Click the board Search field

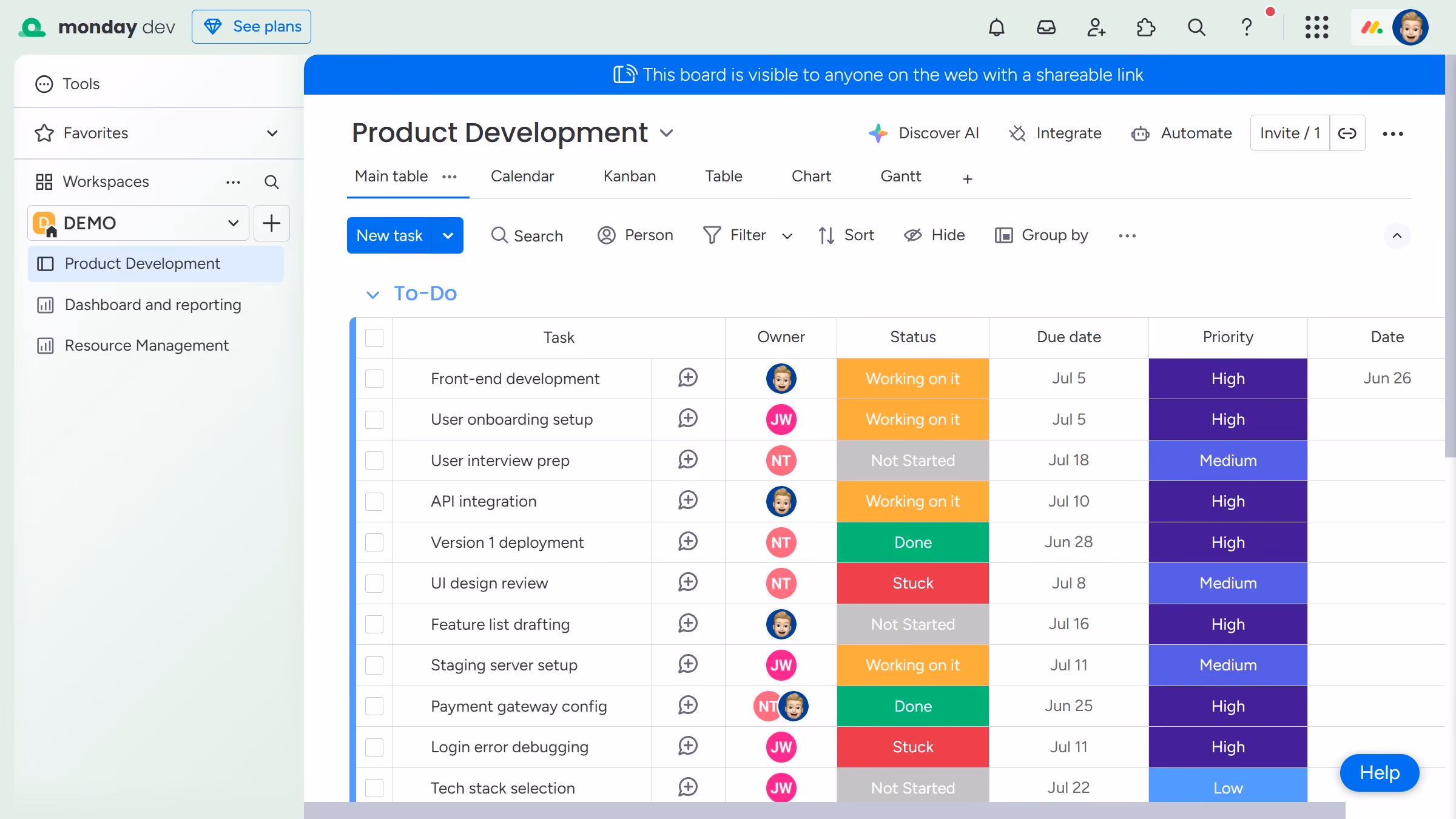point(527,235)
